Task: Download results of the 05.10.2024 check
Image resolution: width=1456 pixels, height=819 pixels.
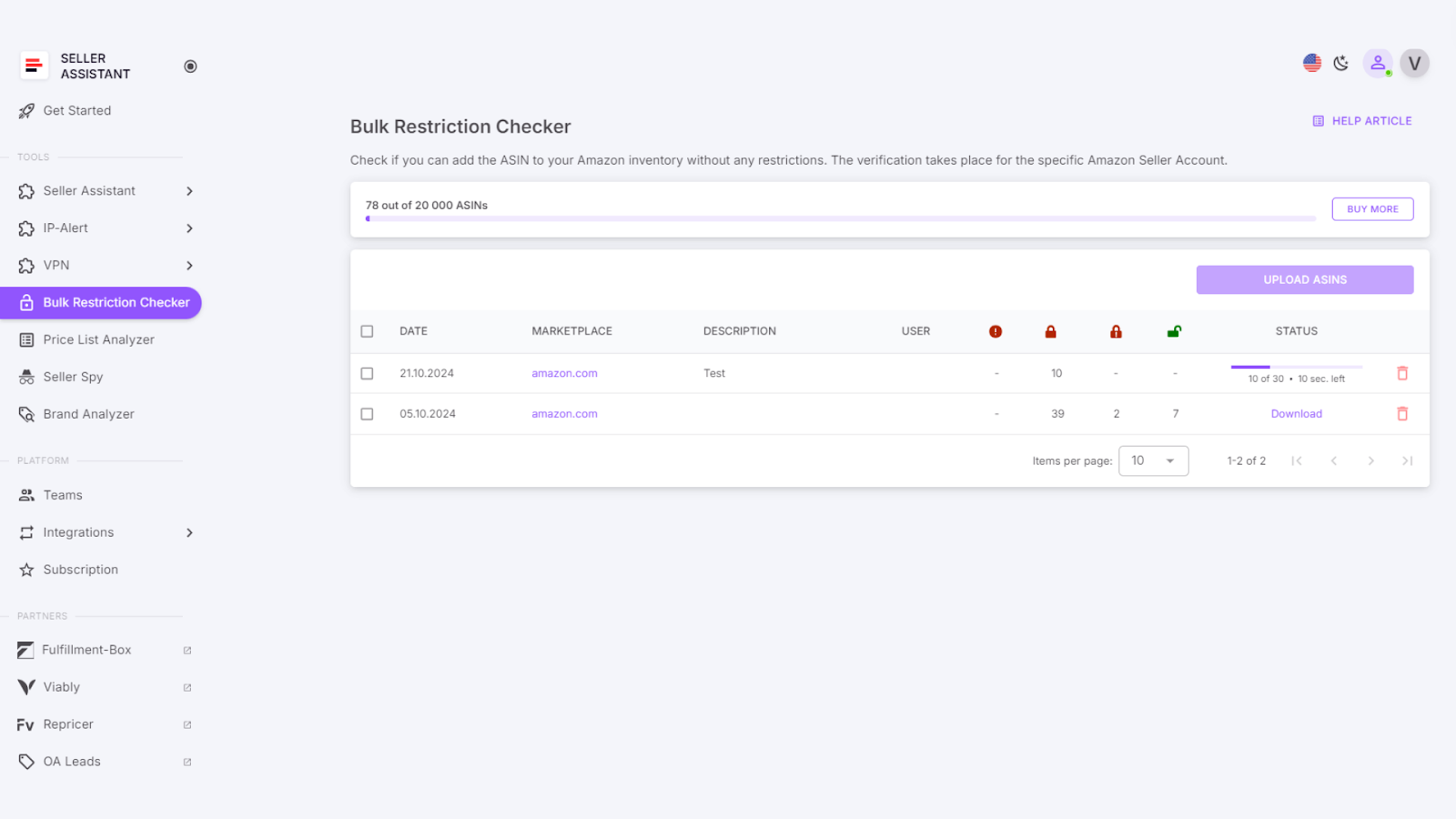Action: click(1296, 413)
